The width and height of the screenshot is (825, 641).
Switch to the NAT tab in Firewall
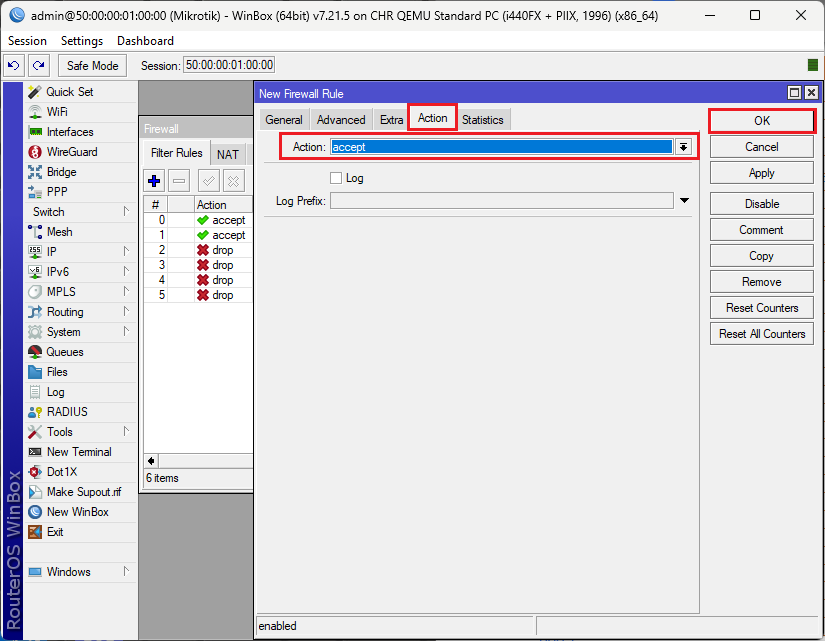228,155
